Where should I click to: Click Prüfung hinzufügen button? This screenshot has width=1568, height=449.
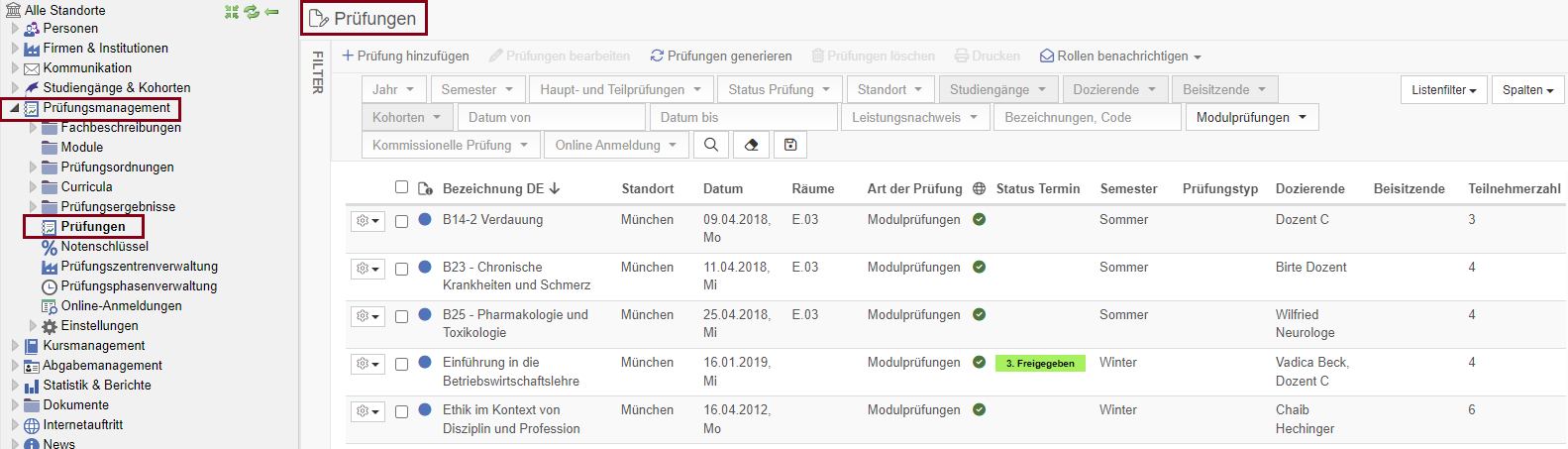[x=405, y=56]
